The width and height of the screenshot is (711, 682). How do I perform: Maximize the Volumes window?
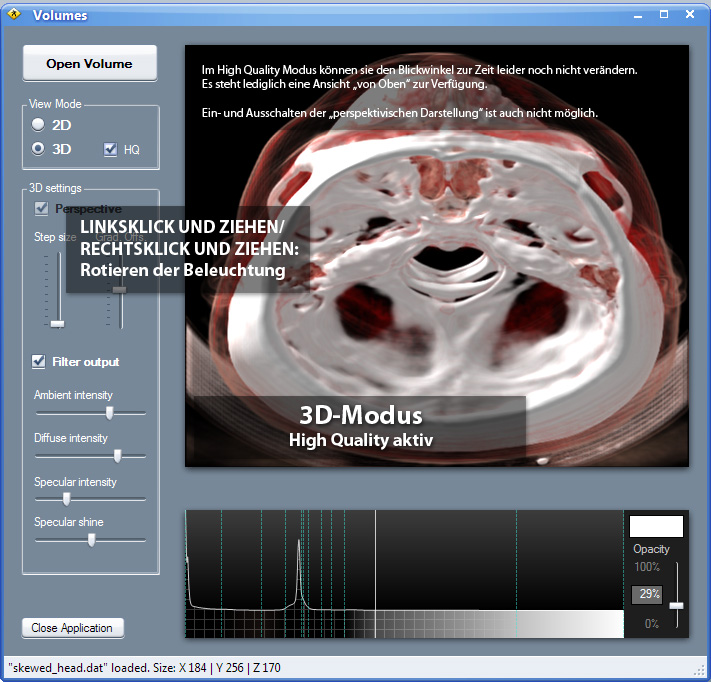(x=664, y=15)
